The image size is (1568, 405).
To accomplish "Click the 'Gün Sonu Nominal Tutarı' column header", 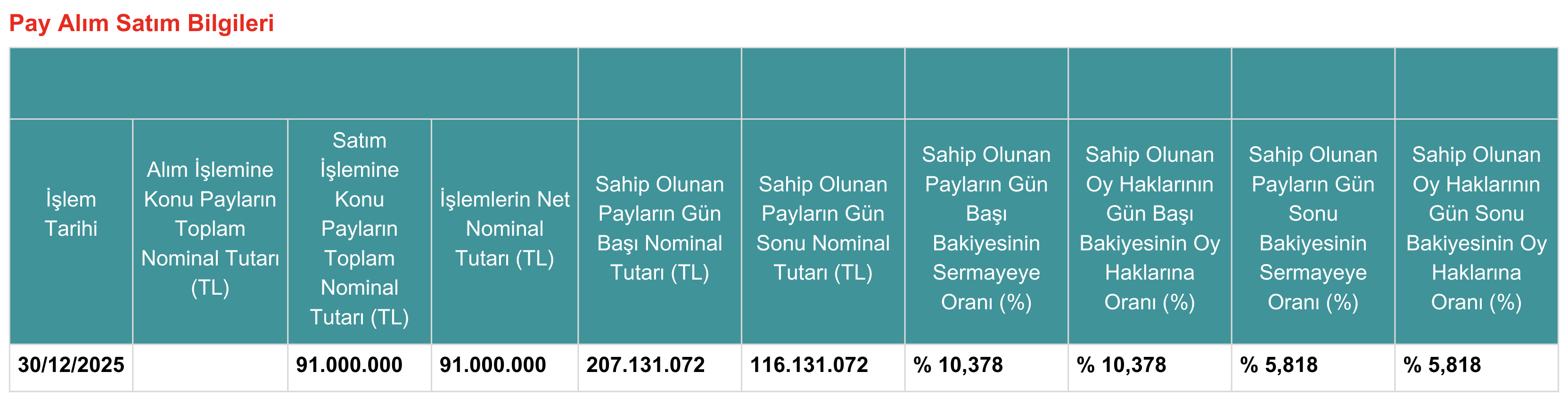I will pos(822,228).
